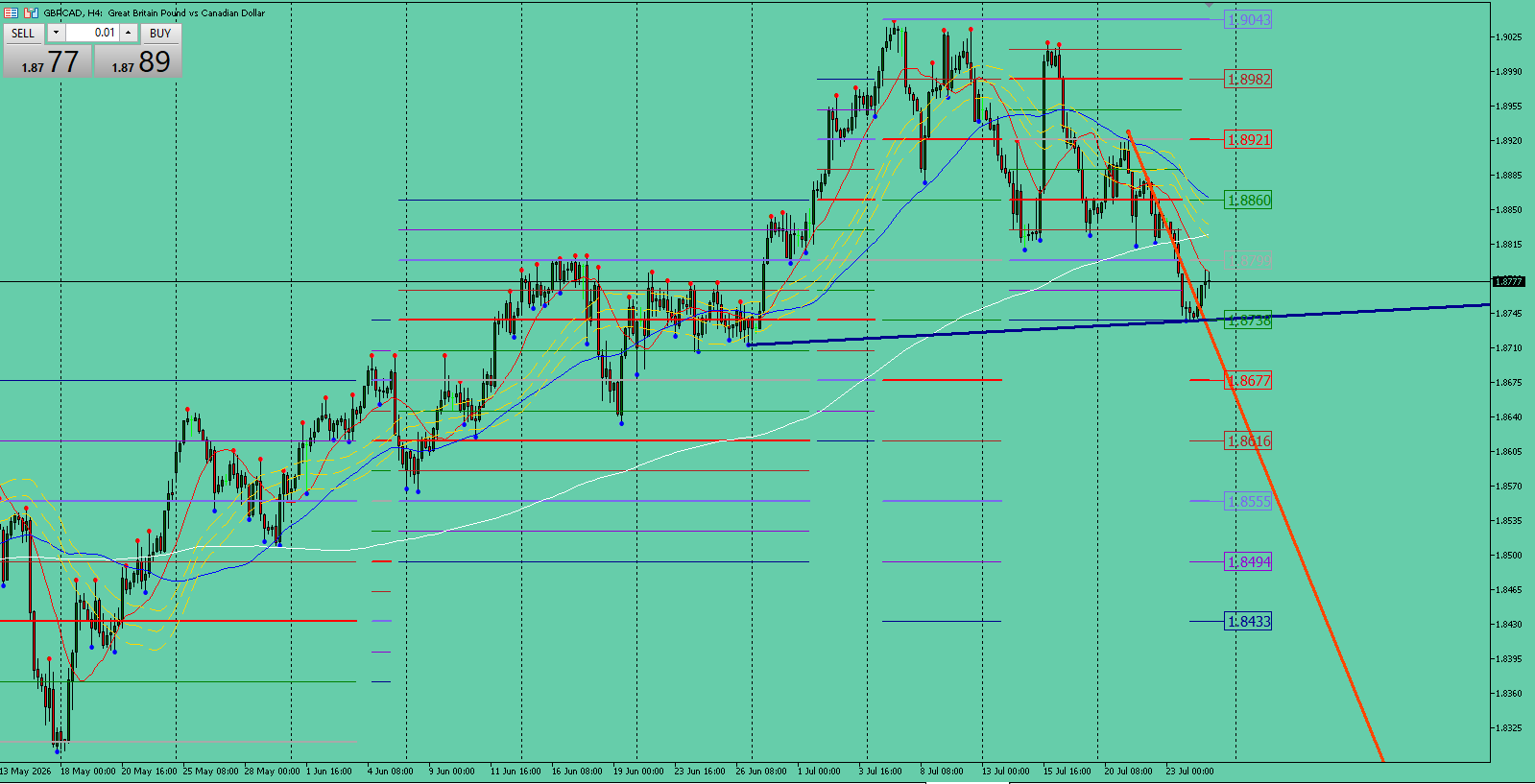Decrease trade volume with the down arrow

56,33
